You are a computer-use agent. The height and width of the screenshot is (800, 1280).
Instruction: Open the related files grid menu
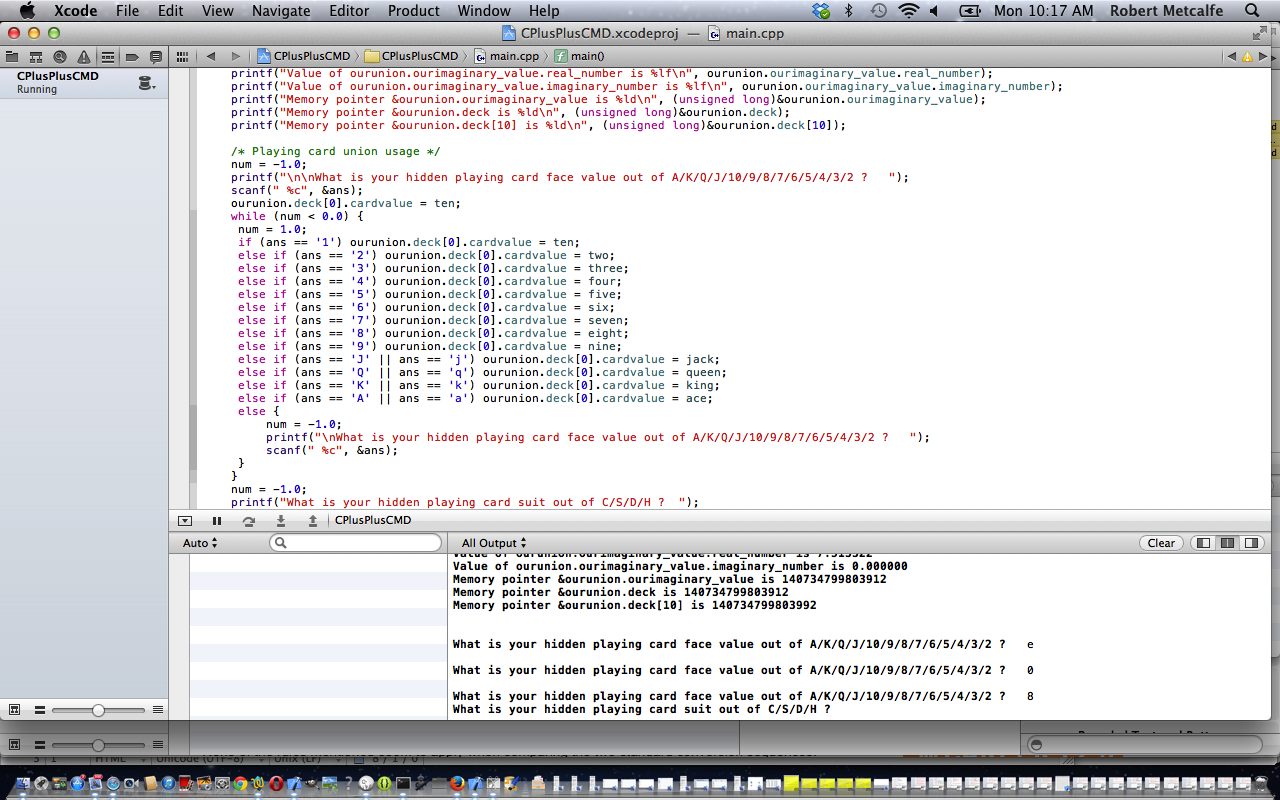(182, 56)
